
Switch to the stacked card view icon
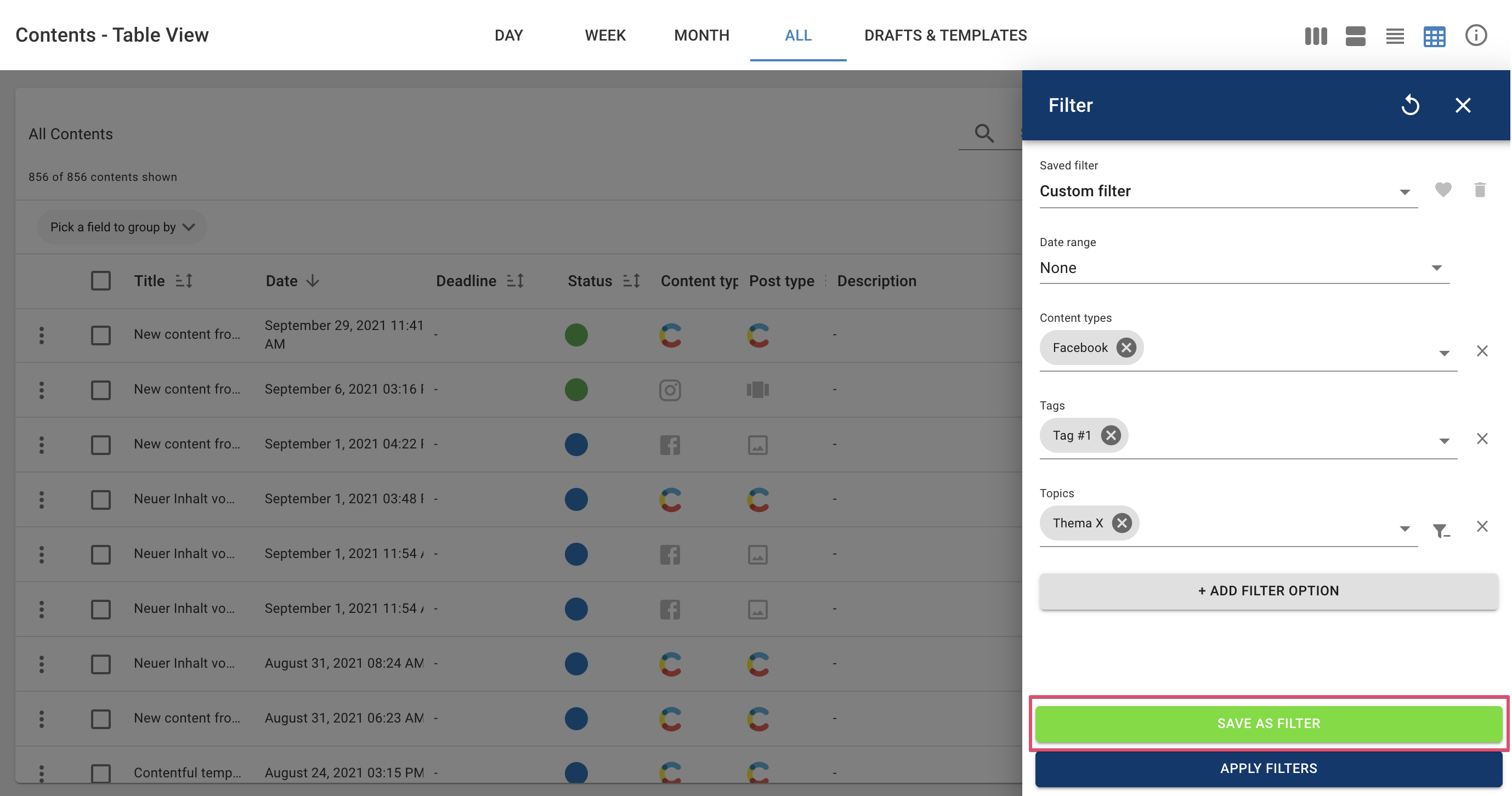click(1355, 36)
